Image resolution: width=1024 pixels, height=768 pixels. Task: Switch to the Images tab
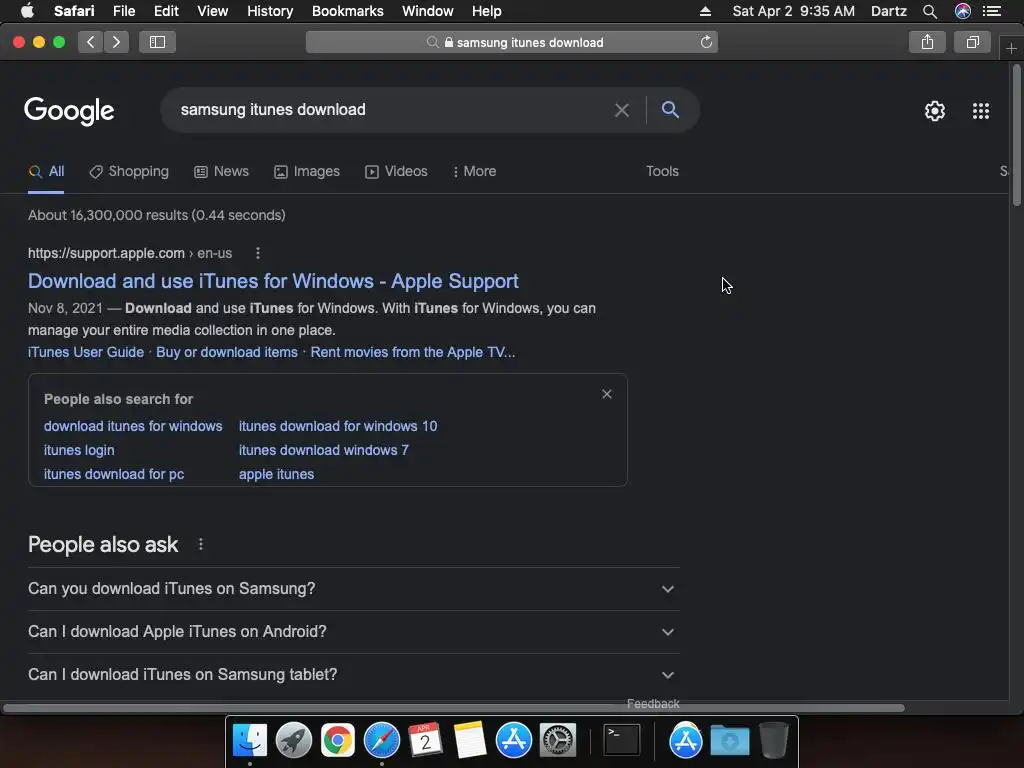(x=307, y=171)
